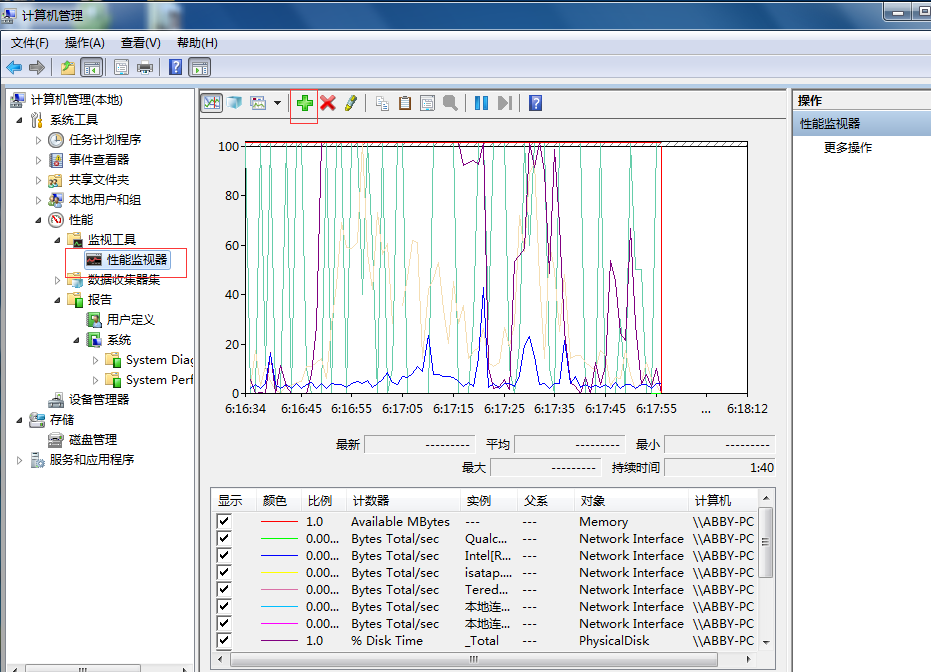Uncheck % Disk Time counter checkbox
Screen dimensions: 931x672
pos(224,641)
